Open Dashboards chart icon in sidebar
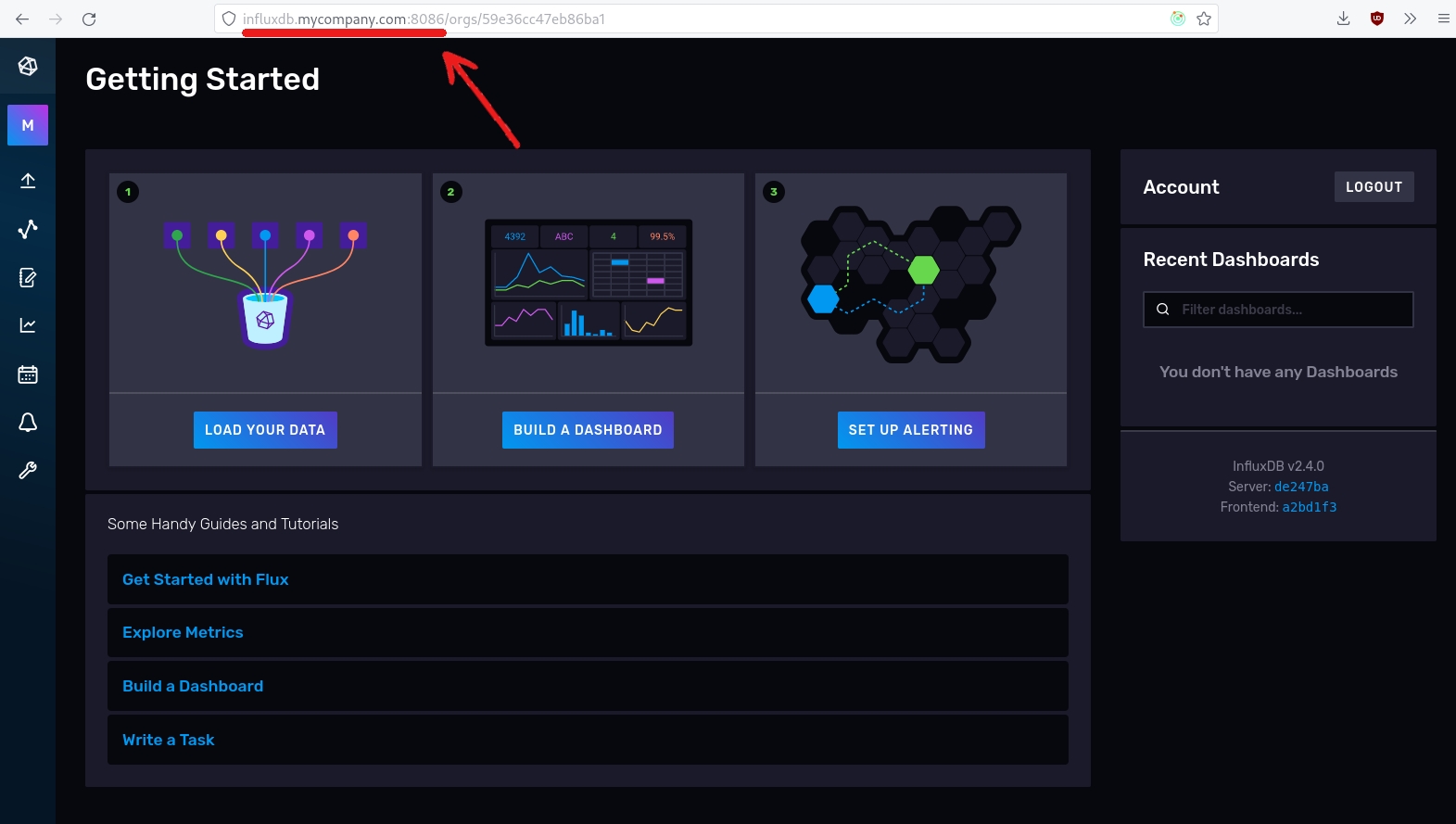Viewport: 1456px width, 824px height. 28,325
